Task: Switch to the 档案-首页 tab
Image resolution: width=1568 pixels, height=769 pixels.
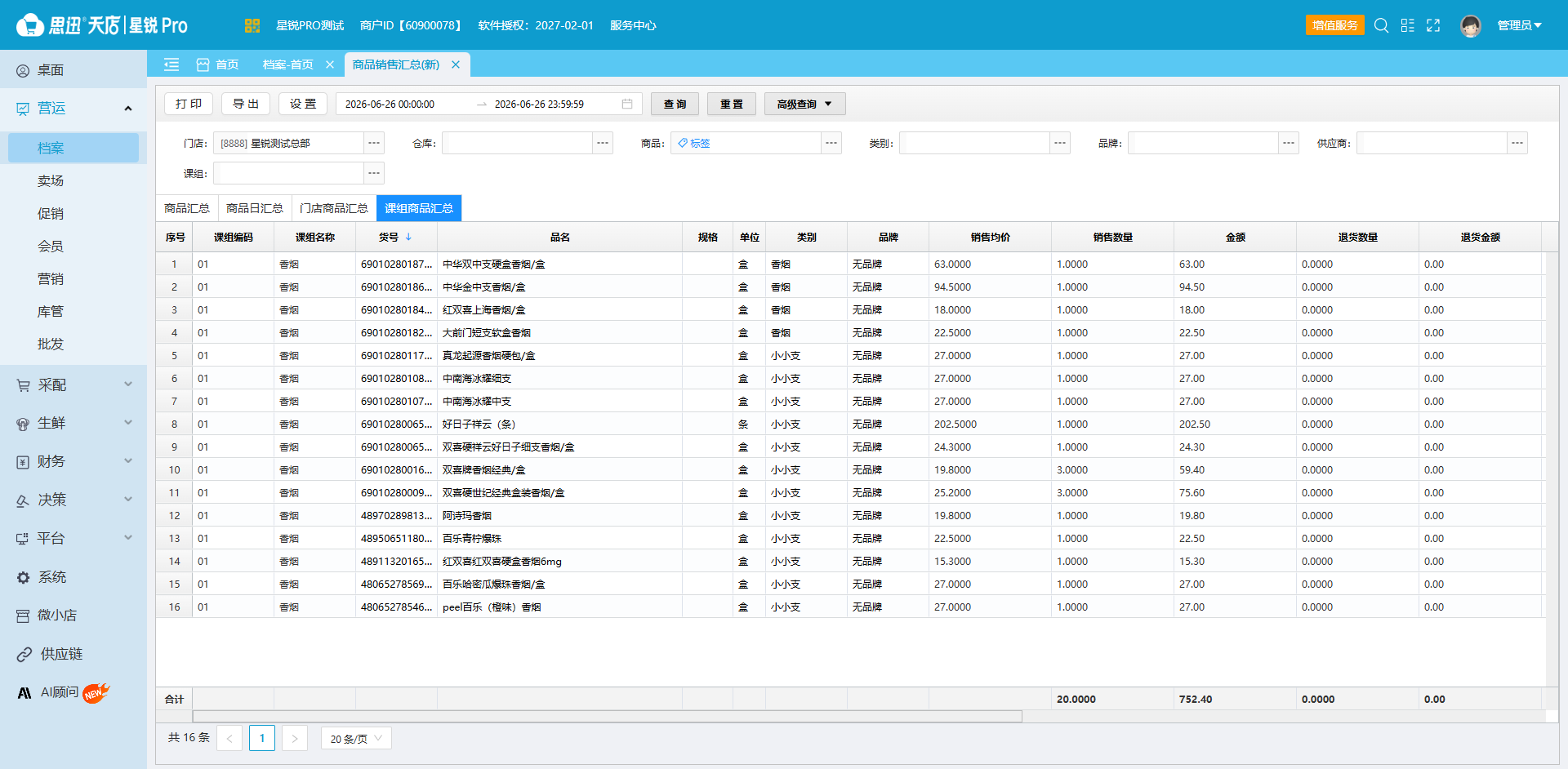Action: click(x=287, y=64)
